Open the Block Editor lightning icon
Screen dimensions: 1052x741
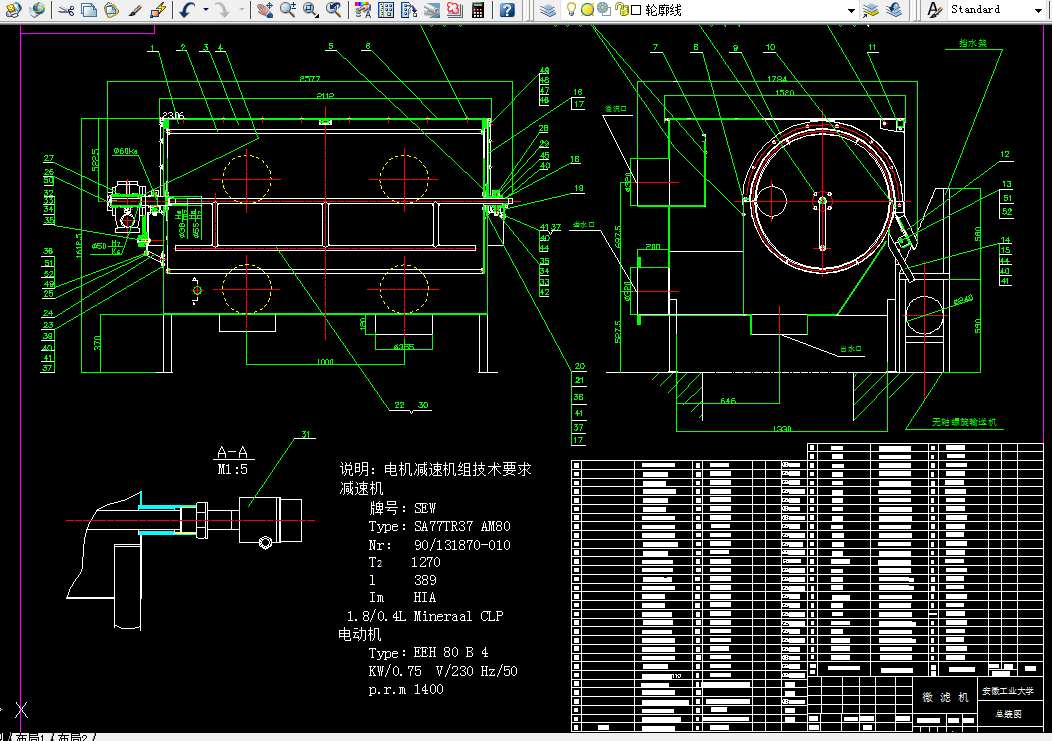pyautogui.click(x=158, y=9)
